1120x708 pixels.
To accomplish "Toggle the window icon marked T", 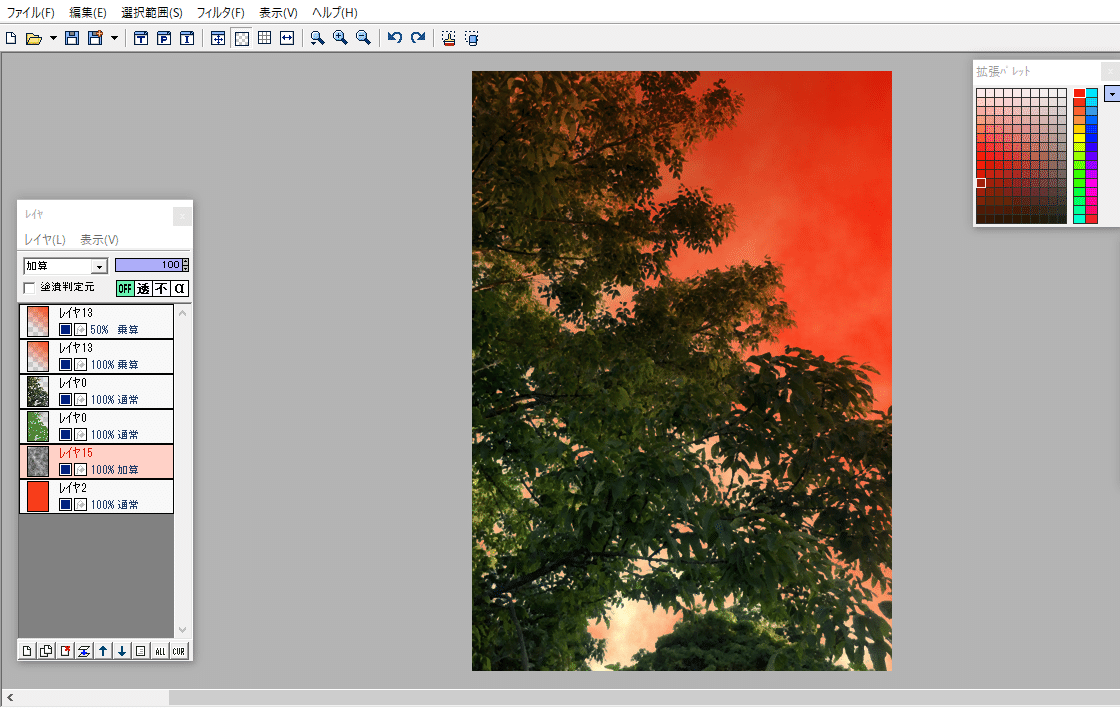I will (x=141, y=38).
